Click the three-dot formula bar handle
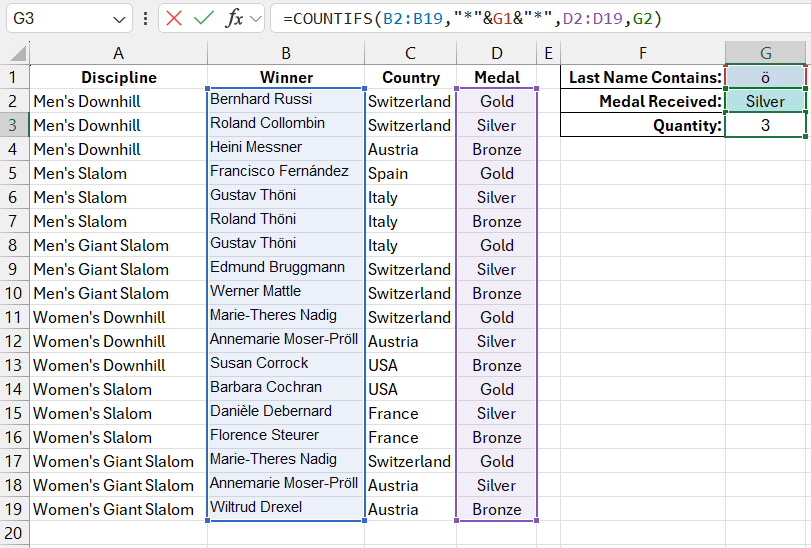 [x=145, y=19]
